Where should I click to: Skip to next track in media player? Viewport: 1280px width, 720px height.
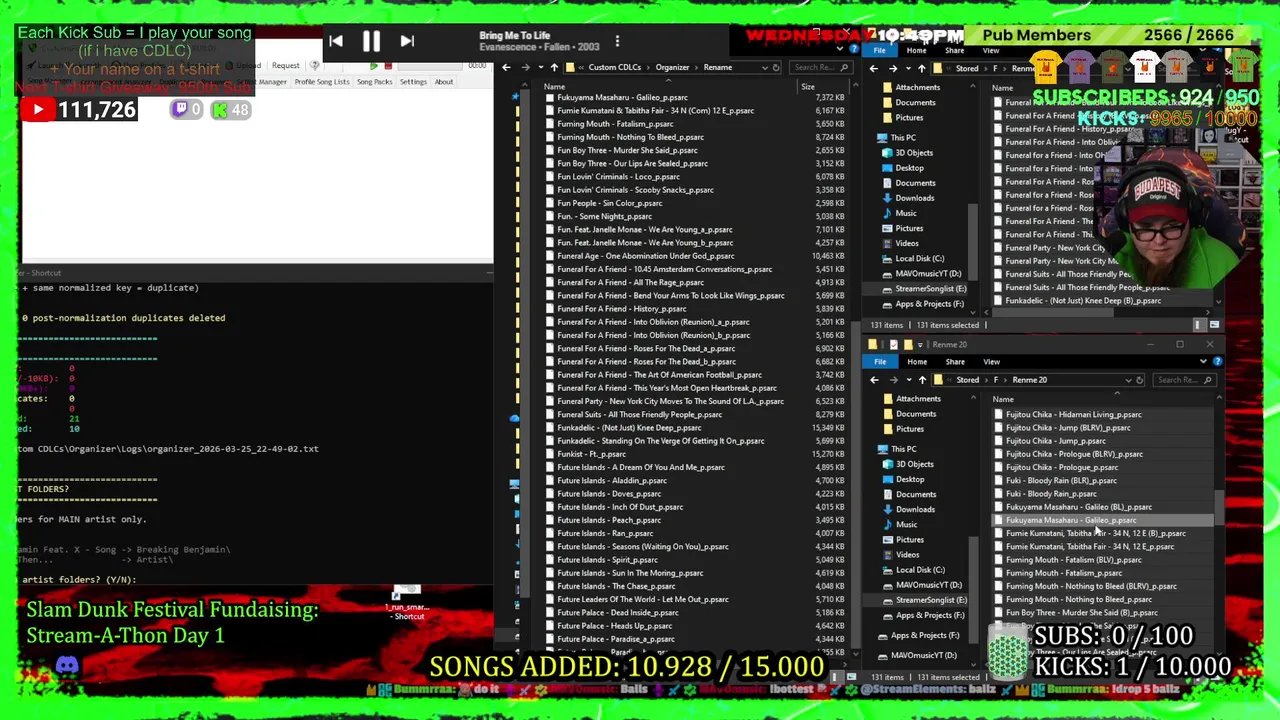[407, 41]
